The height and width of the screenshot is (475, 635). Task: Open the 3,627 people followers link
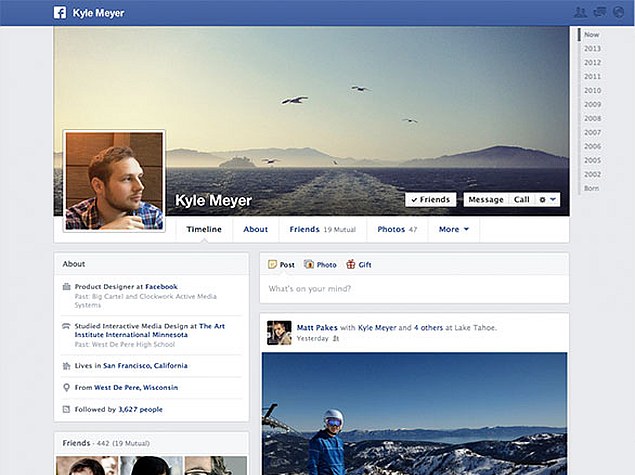141,409
